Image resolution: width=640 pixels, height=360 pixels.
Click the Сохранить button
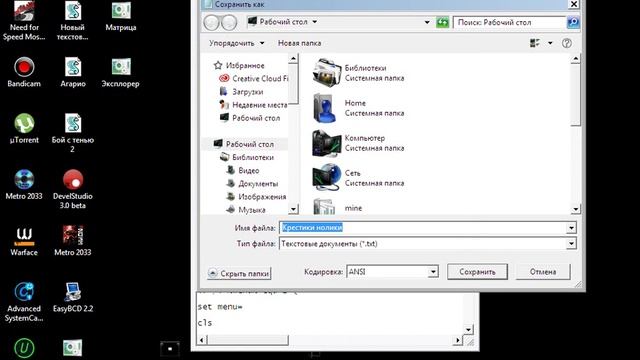pyautogui.click(x=477, y=272)
